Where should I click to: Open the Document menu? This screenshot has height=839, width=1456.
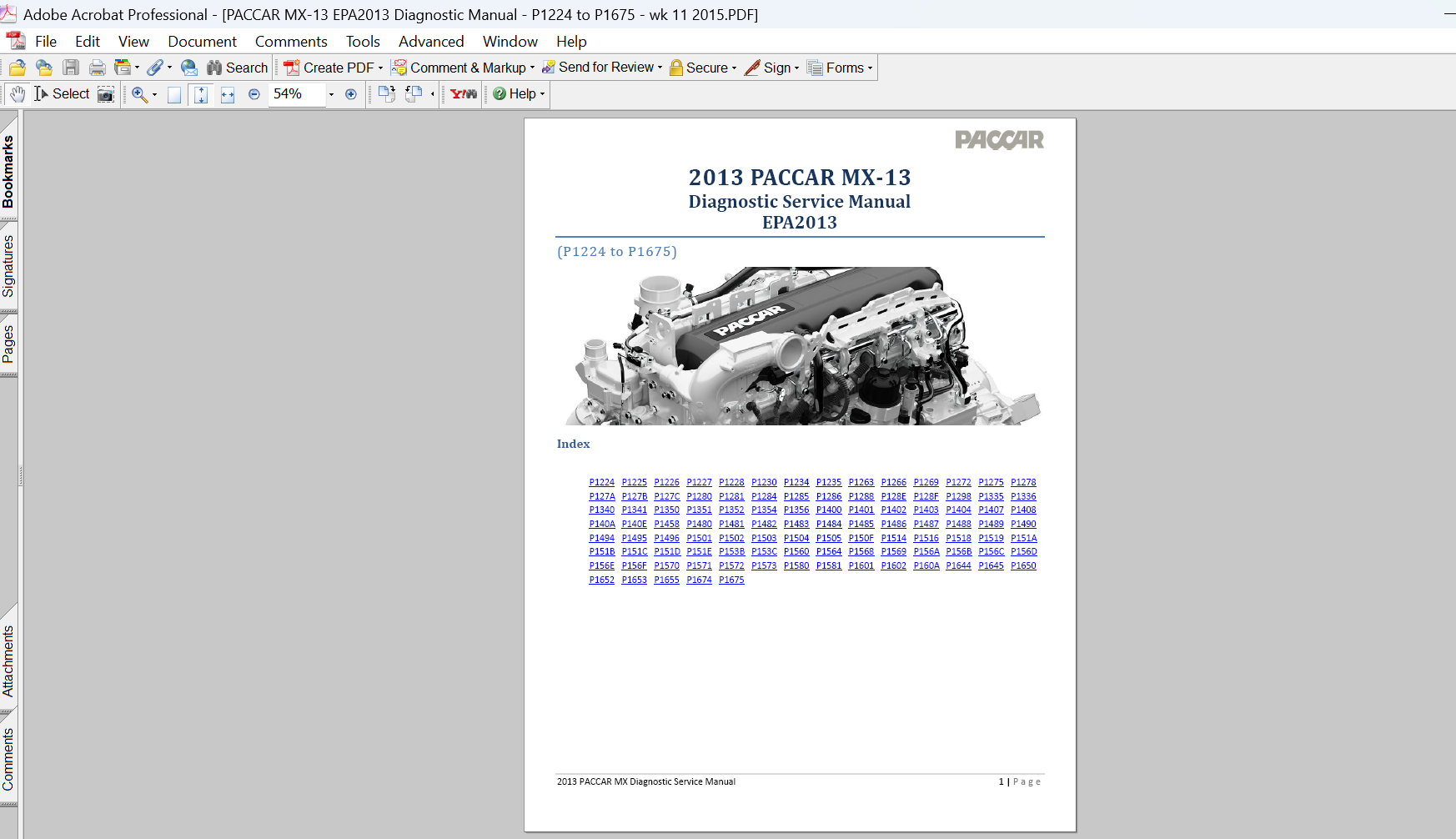coord(202,42)
